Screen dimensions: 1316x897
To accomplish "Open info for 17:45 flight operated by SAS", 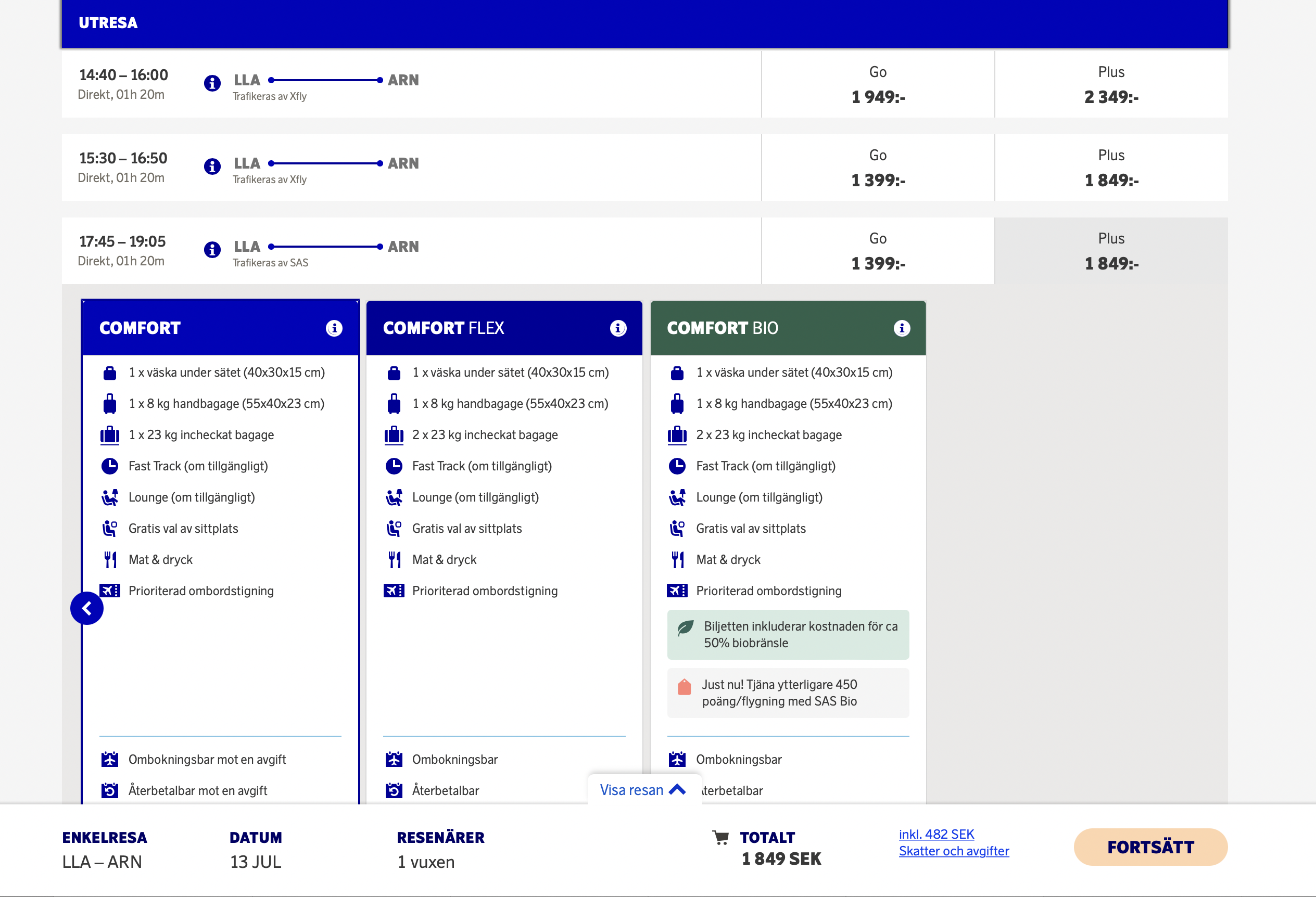I will pyautogui.click(x=212, y=249).
